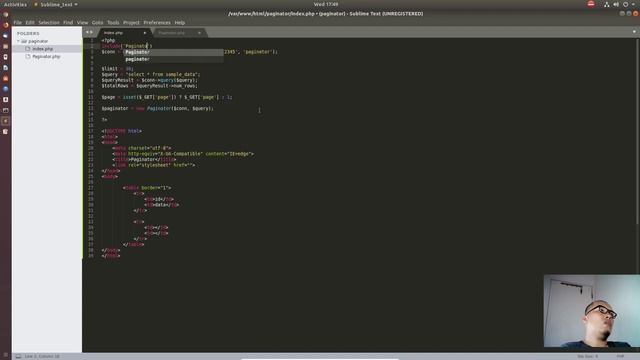Go to next tab with right arrow
Image resolution: width=640 pixels, height=360 pixels.
click(91, 32)
